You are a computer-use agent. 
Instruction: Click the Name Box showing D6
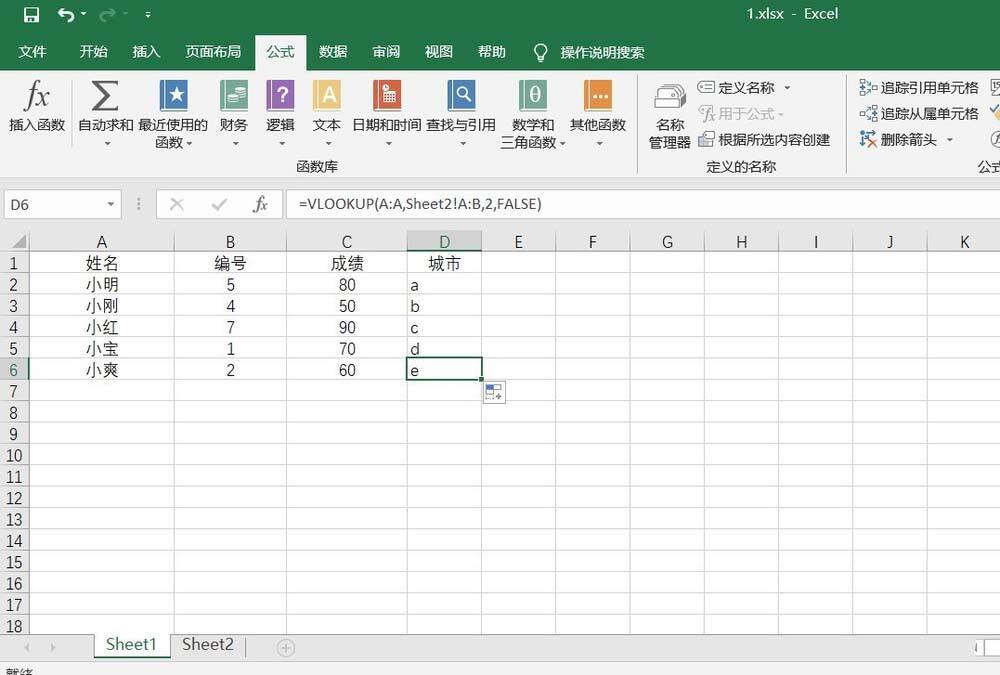(x=52, y=205)
